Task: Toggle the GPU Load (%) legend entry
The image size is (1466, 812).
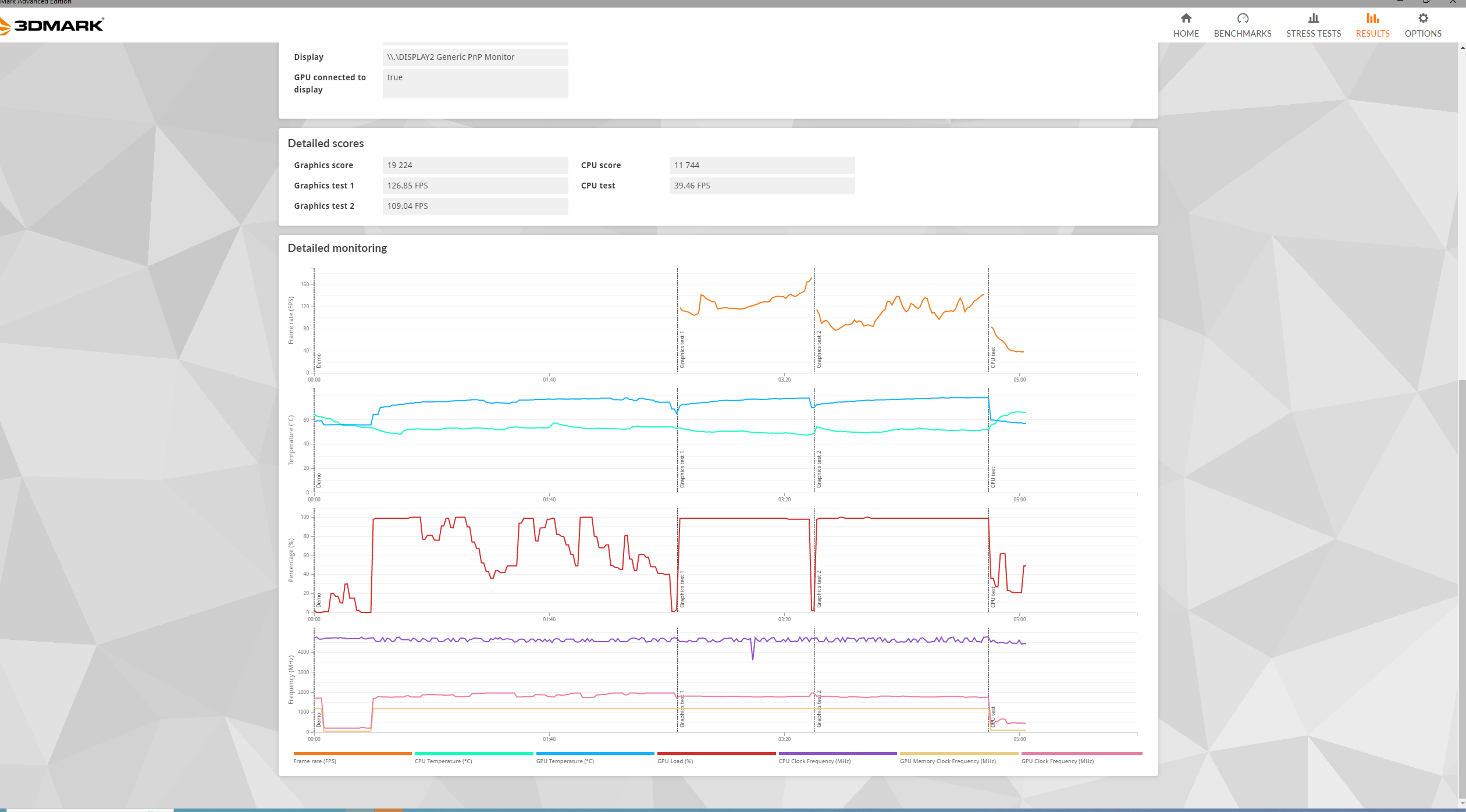Action: [x=675, y=761]
